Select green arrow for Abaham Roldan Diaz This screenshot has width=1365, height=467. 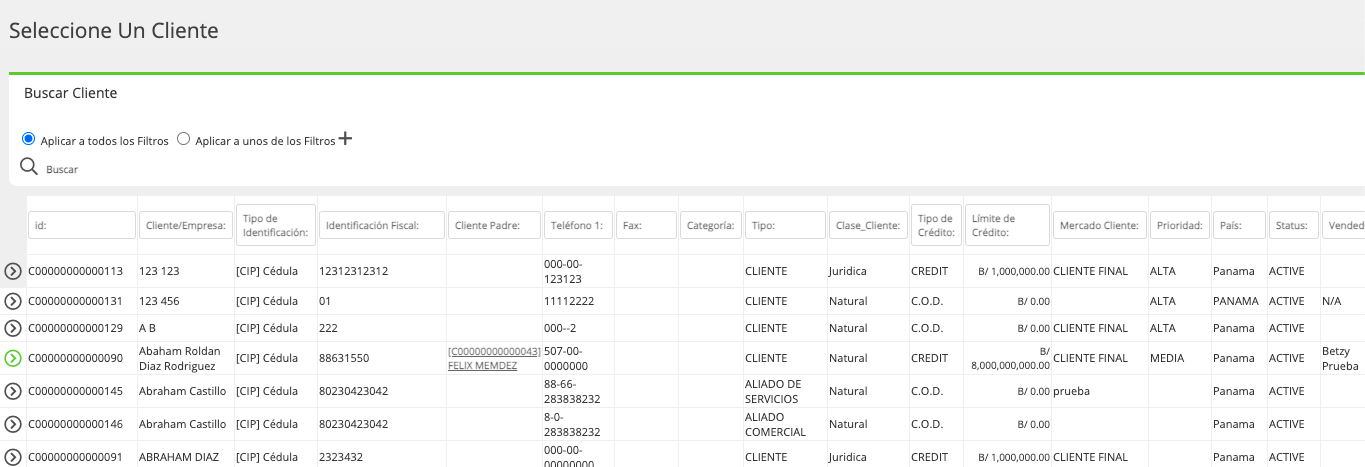(x=13, y=358)
